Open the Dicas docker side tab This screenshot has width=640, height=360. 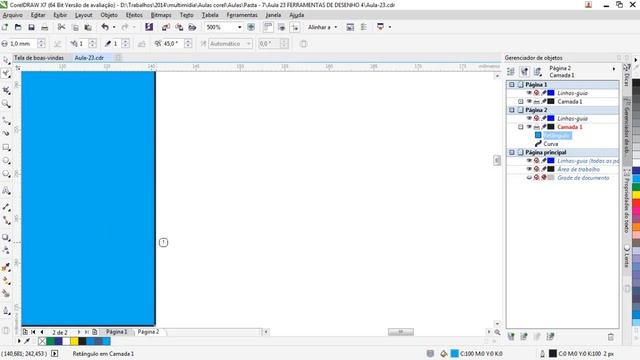coord(626,76)
